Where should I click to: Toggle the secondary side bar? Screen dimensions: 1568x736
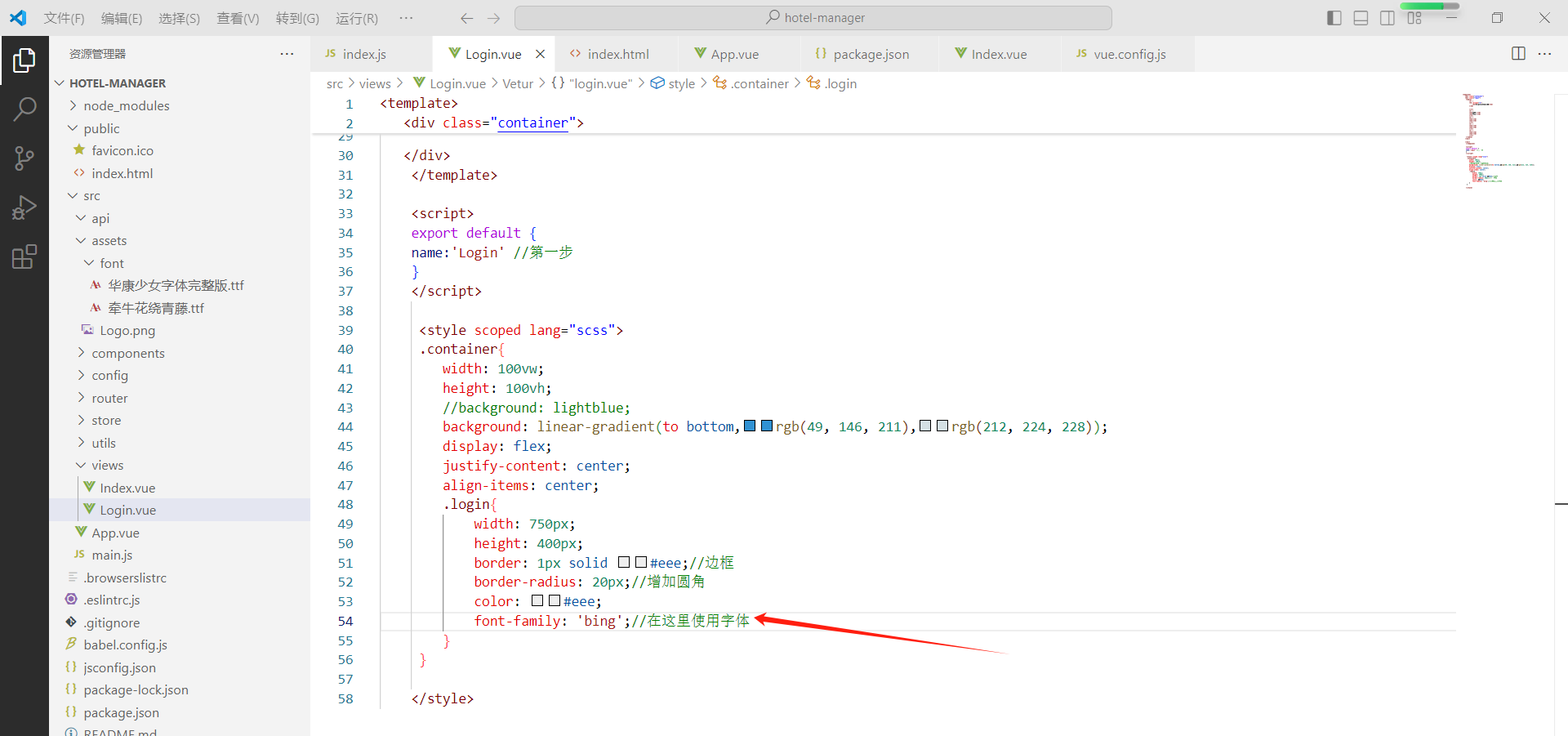[x=1388, y=18]
